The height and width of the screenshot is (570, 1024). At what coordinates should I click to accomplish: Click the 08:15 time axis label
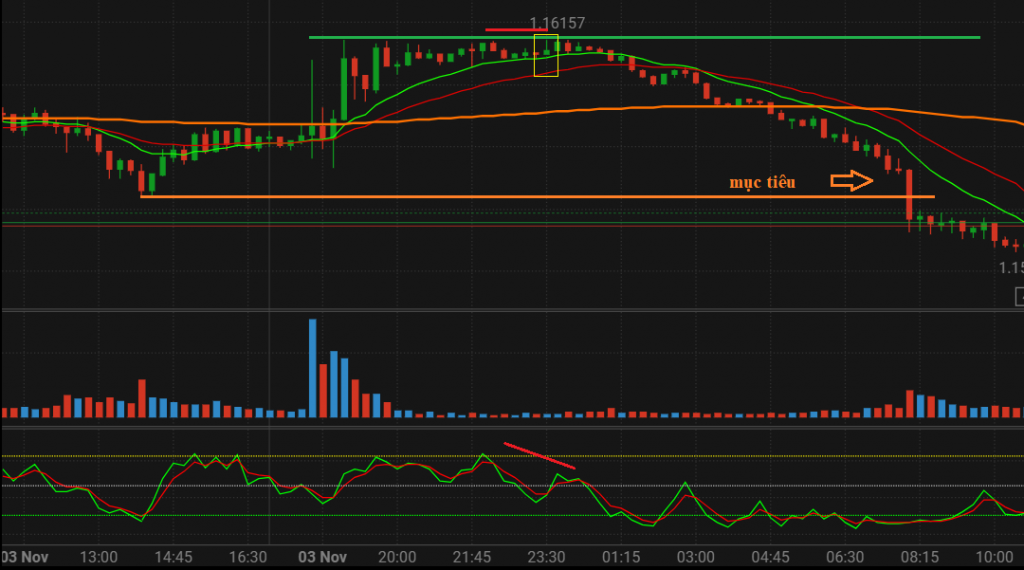(920, 557)
